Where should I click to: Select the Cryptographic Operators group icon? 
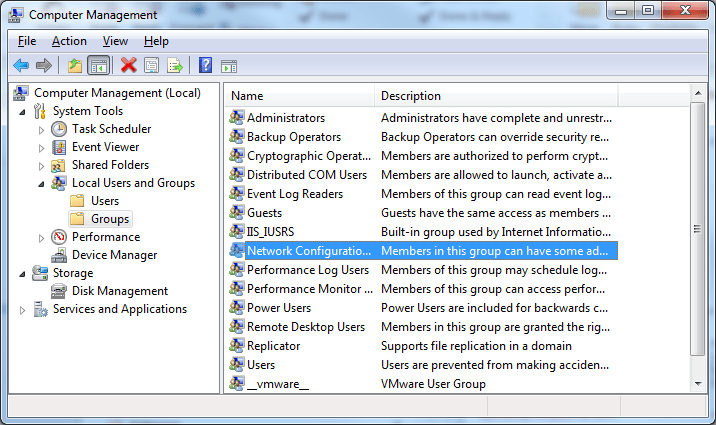point(237,155)
